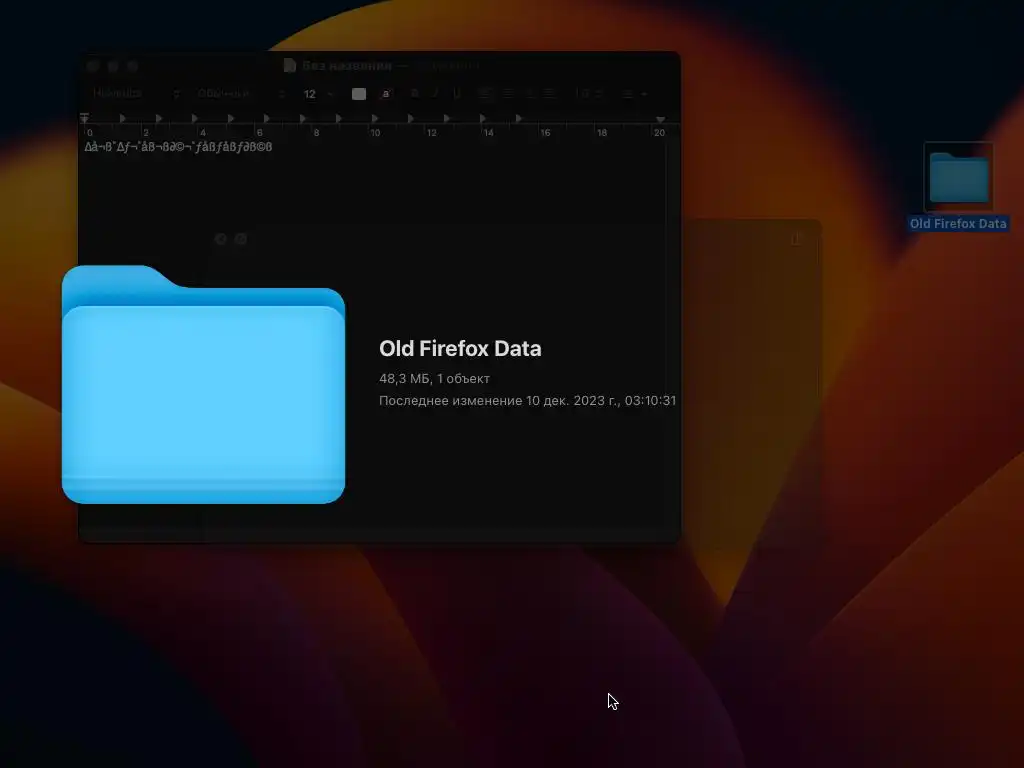Click the Quick Look full-screen button
The width and height of the screenshot is (1024, 768).
tap(241, 239)
